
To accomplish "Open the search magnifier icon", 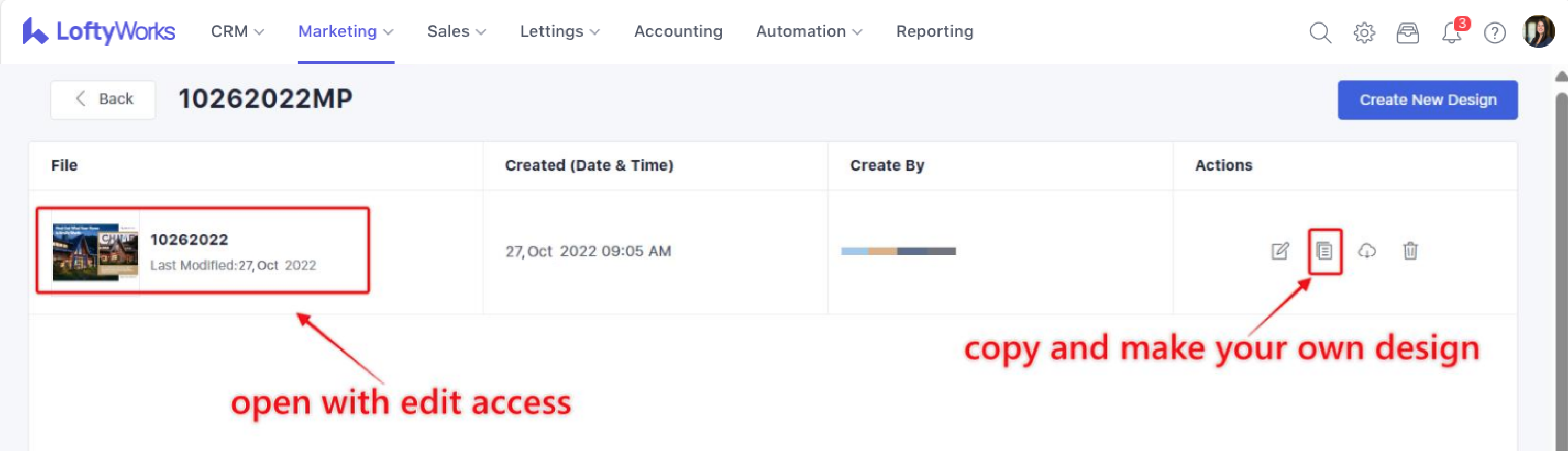I will (x=1320, y=32).
